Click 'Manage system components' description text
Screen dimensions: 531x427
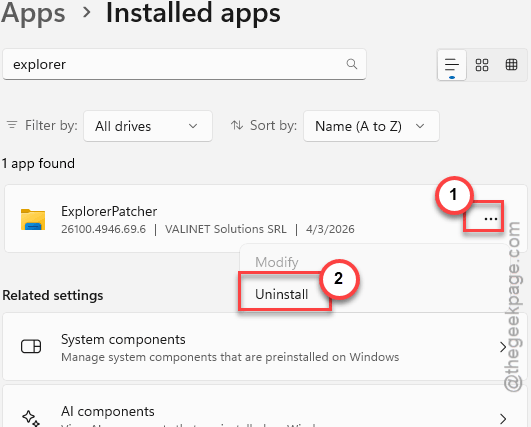point(230,357)
